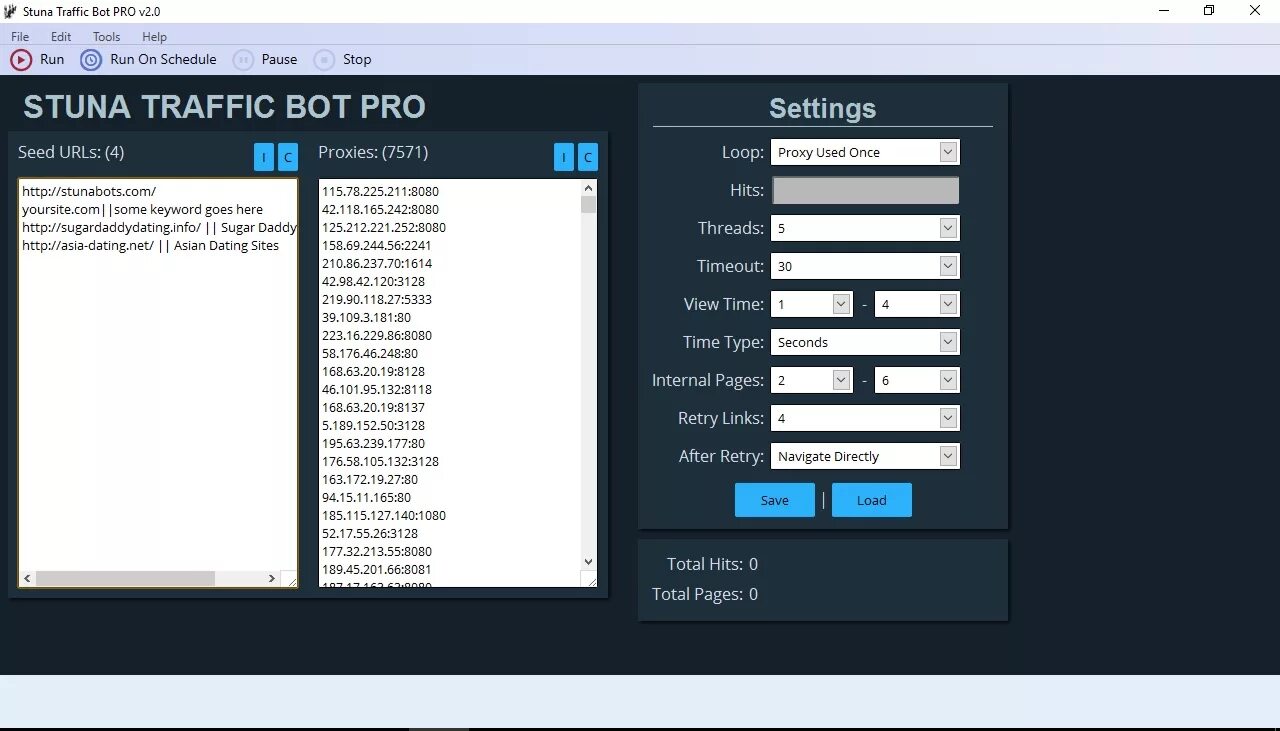Screen dimensions: 1280x731
Task: Click proxy 42.98.42.120:3128
Action: point(373,281)
